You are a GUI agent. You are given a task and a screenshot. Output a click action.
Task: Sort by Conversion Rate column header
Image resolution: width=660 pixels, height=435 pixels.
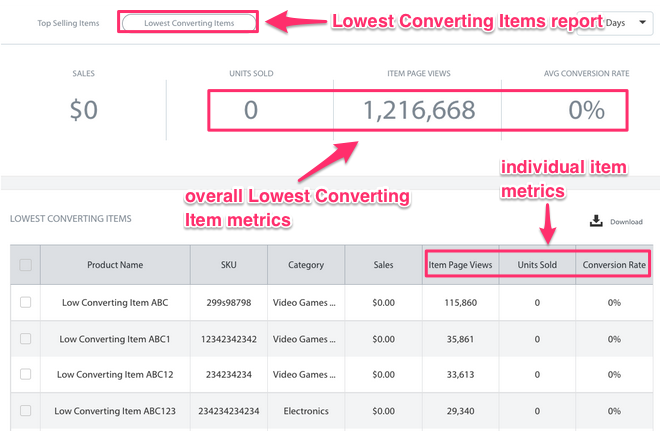(x=614, y=265)
